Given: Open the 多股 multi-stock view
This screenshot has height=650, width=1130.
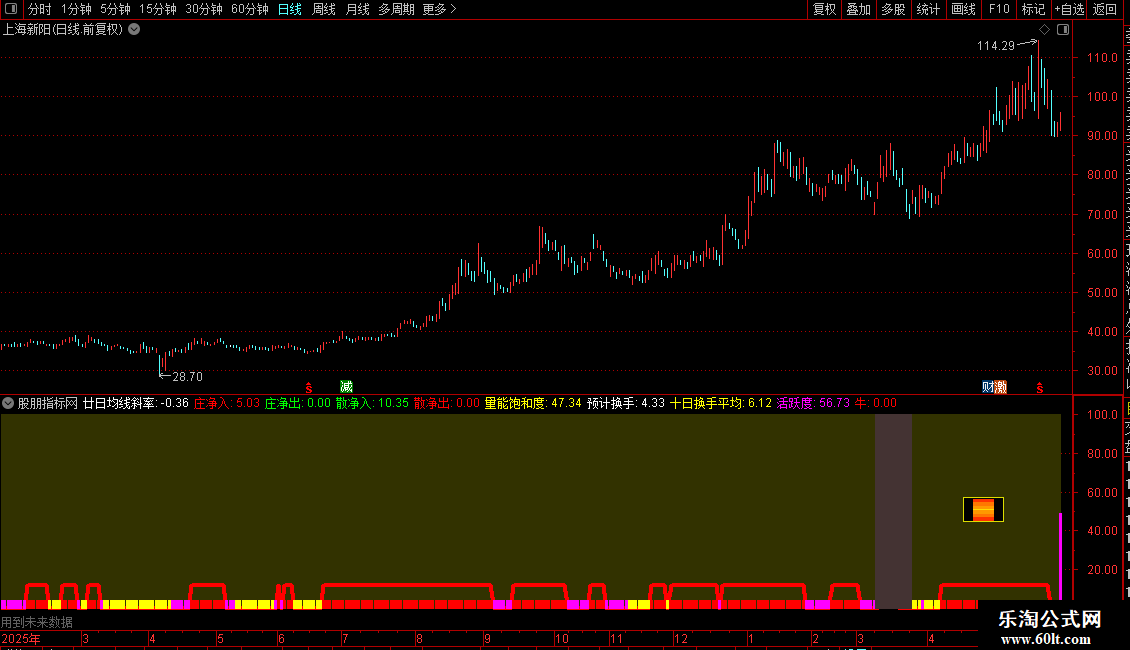Looking at the screenshot, I should tap(893, 9).
